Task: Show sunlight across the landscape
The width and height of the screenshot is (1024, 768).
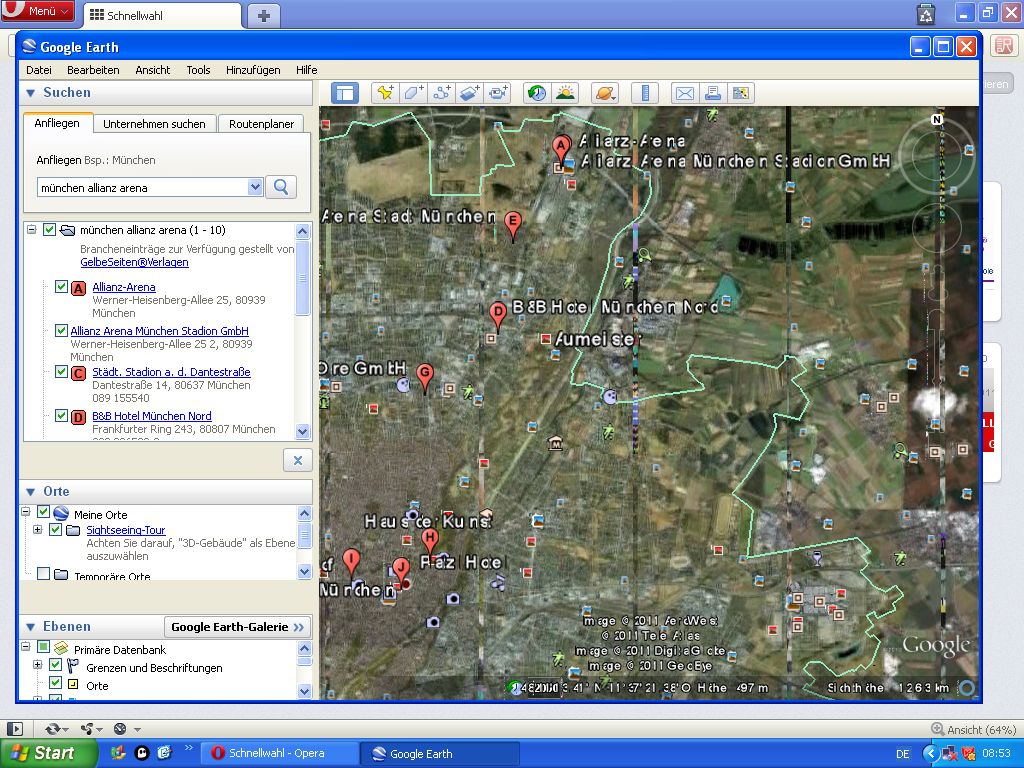Action: pyautogui.click(x=566, y=93)
